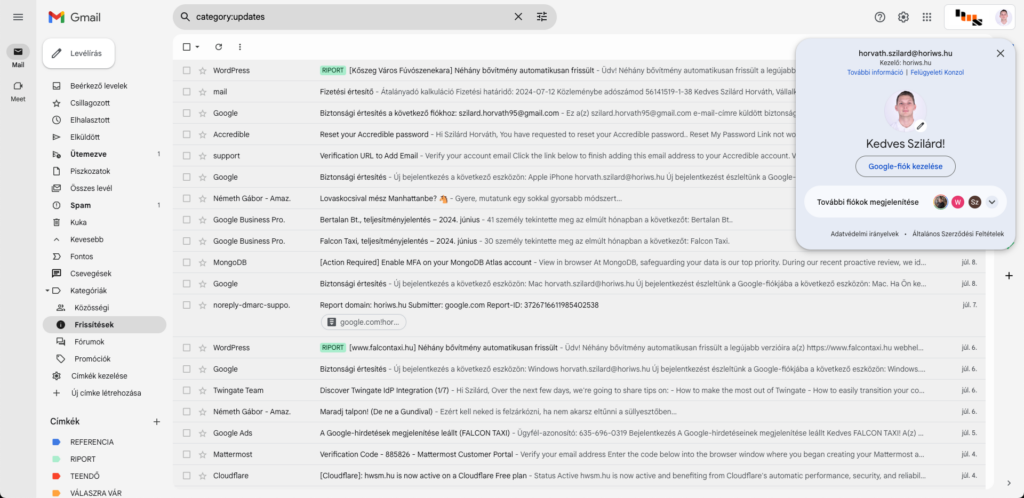This screenshot has height=498, width=1024.
Task: Collapse the Kategóriák tree
Action: point(47,290)
